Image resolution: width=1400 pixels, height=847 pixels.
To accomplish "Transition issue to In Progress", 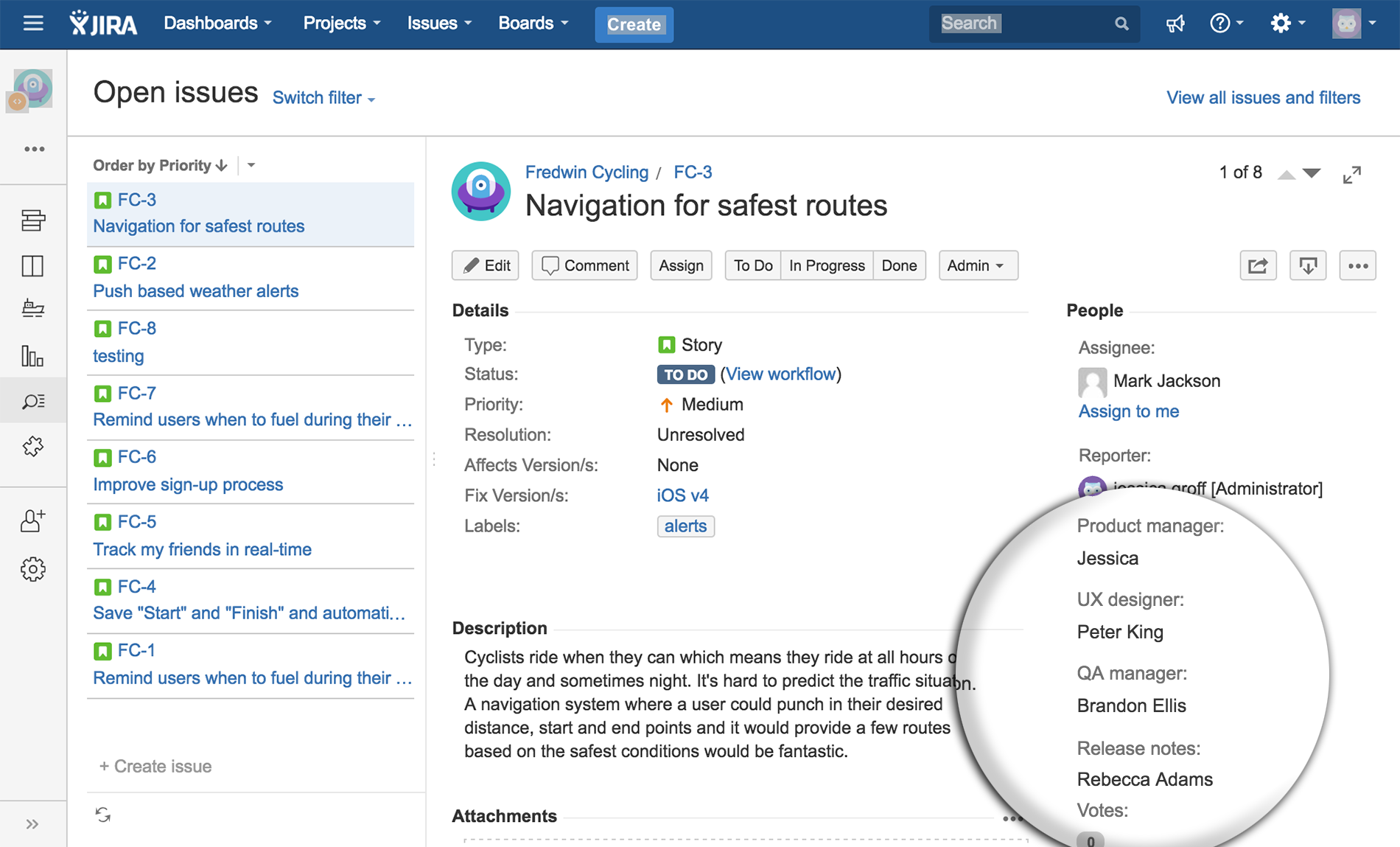I will click(x=827, y=265).
